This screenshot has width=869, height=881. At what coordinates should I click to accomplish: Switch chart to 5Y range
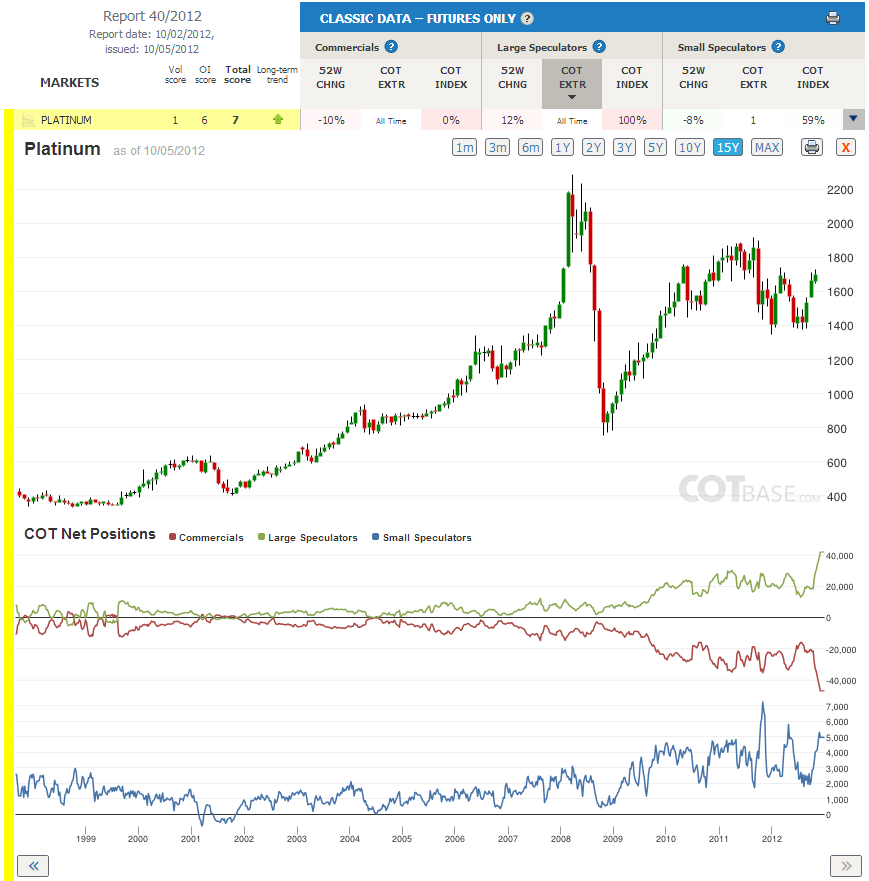click(x=656, y=147)
